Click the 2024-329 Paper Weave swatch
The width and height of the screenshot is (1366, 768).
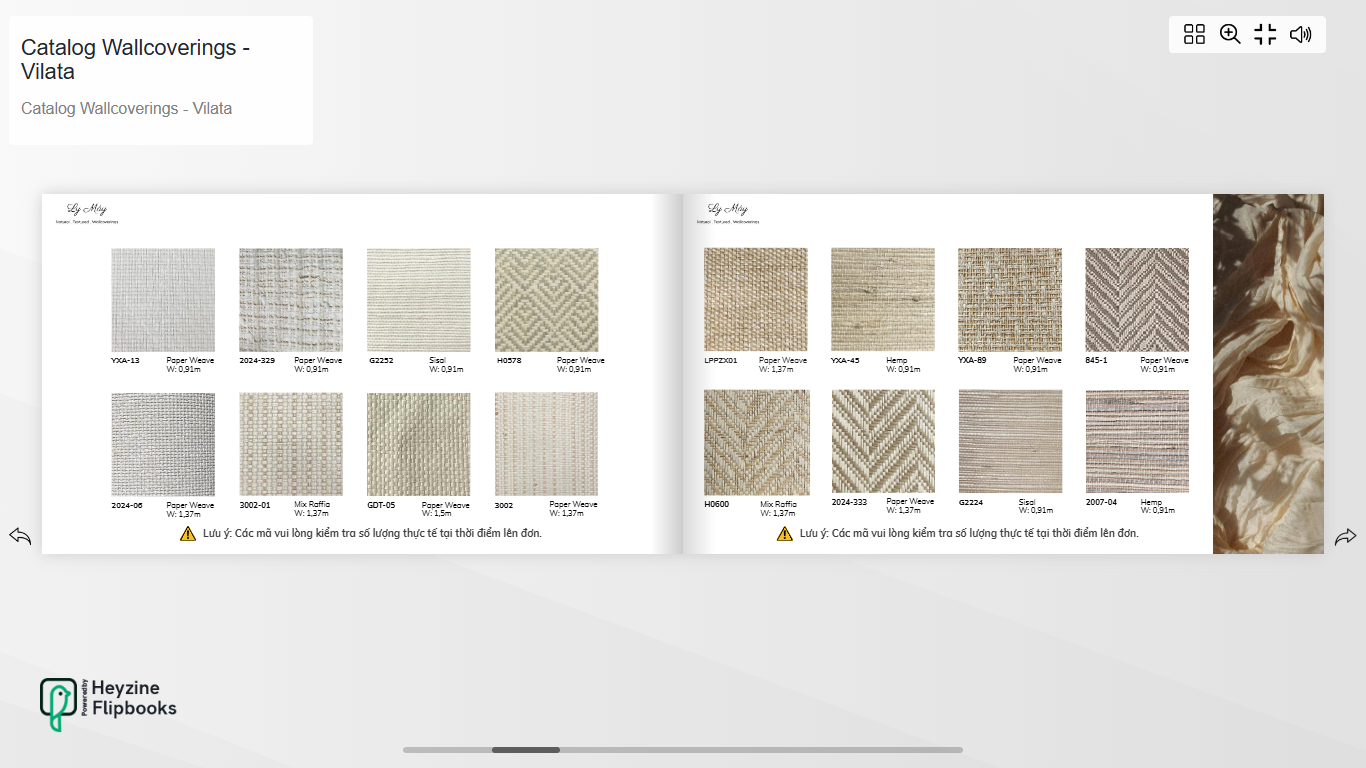[x=291, y=300]
